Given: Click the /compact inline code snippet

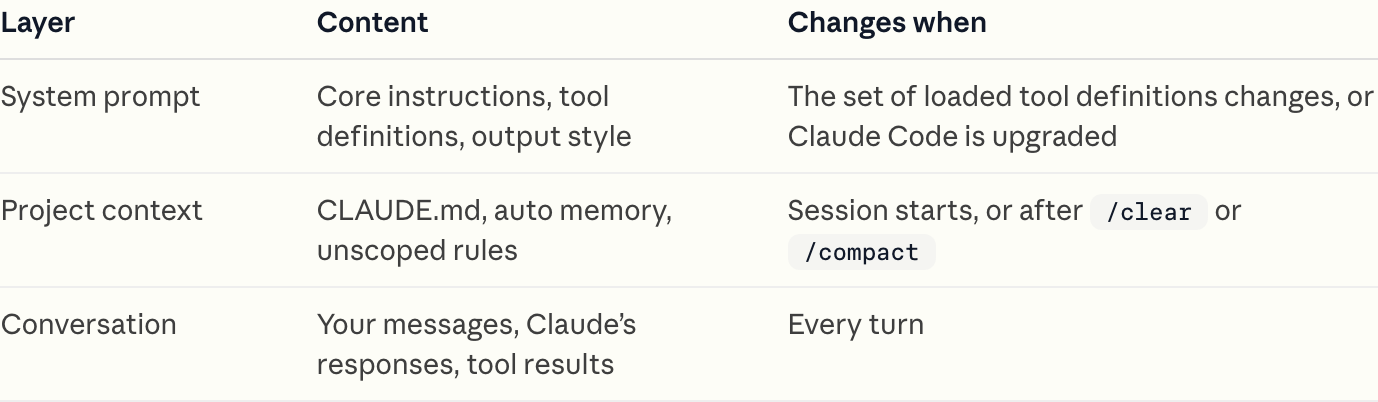Looking at the screenshot, I should (x=861, y=252).
